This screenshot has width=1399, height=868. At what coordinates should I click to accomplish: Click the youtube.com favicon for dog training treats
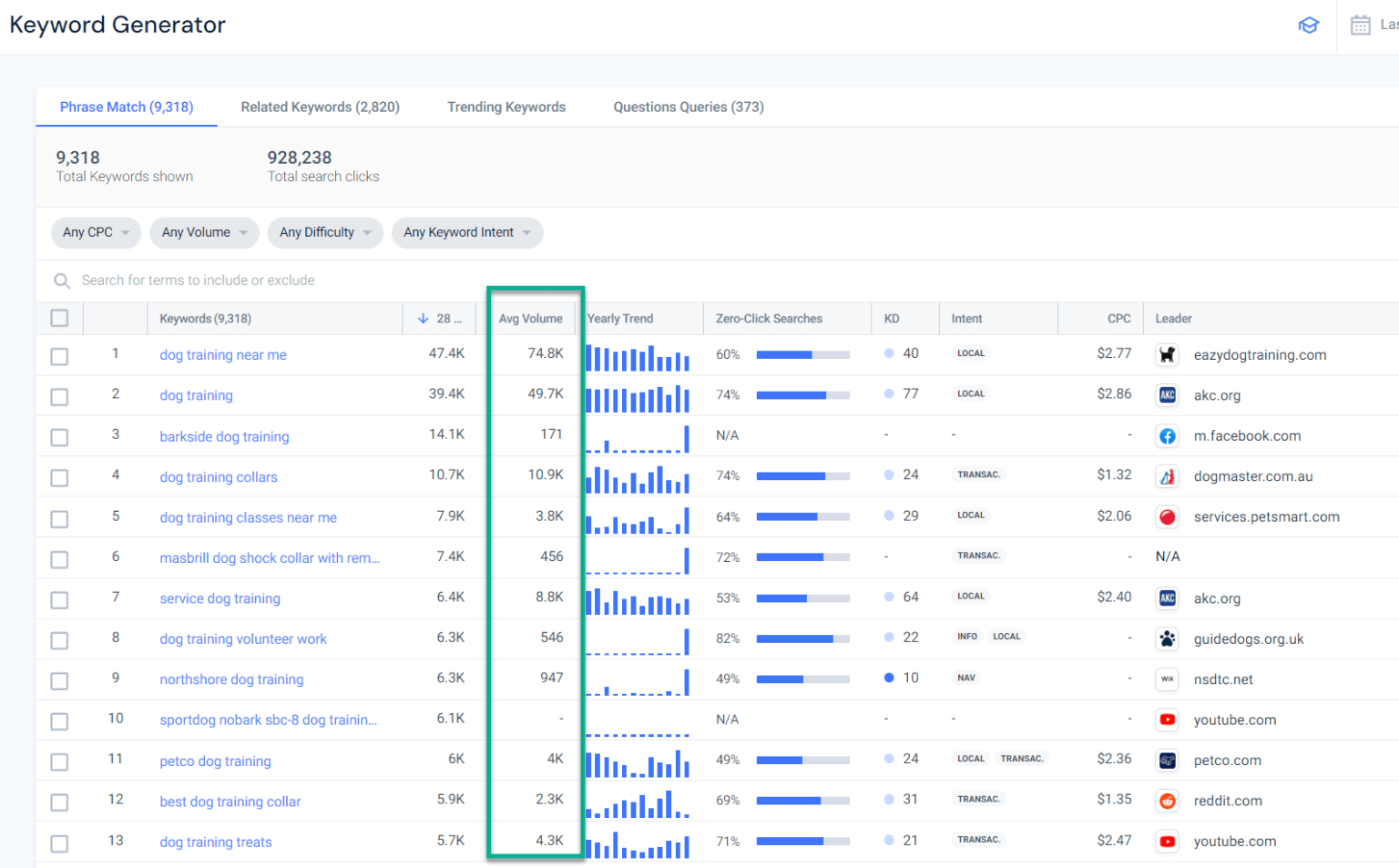[x=1167, y=841]
